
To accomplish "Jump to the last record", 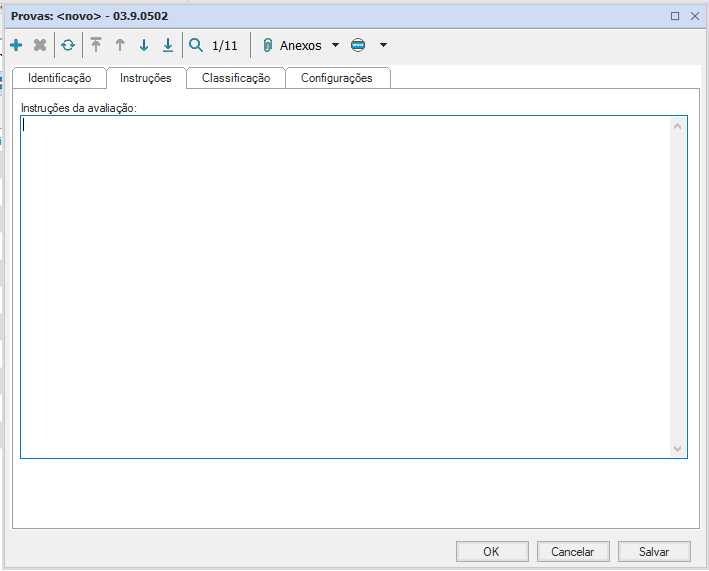I will 168,45.
